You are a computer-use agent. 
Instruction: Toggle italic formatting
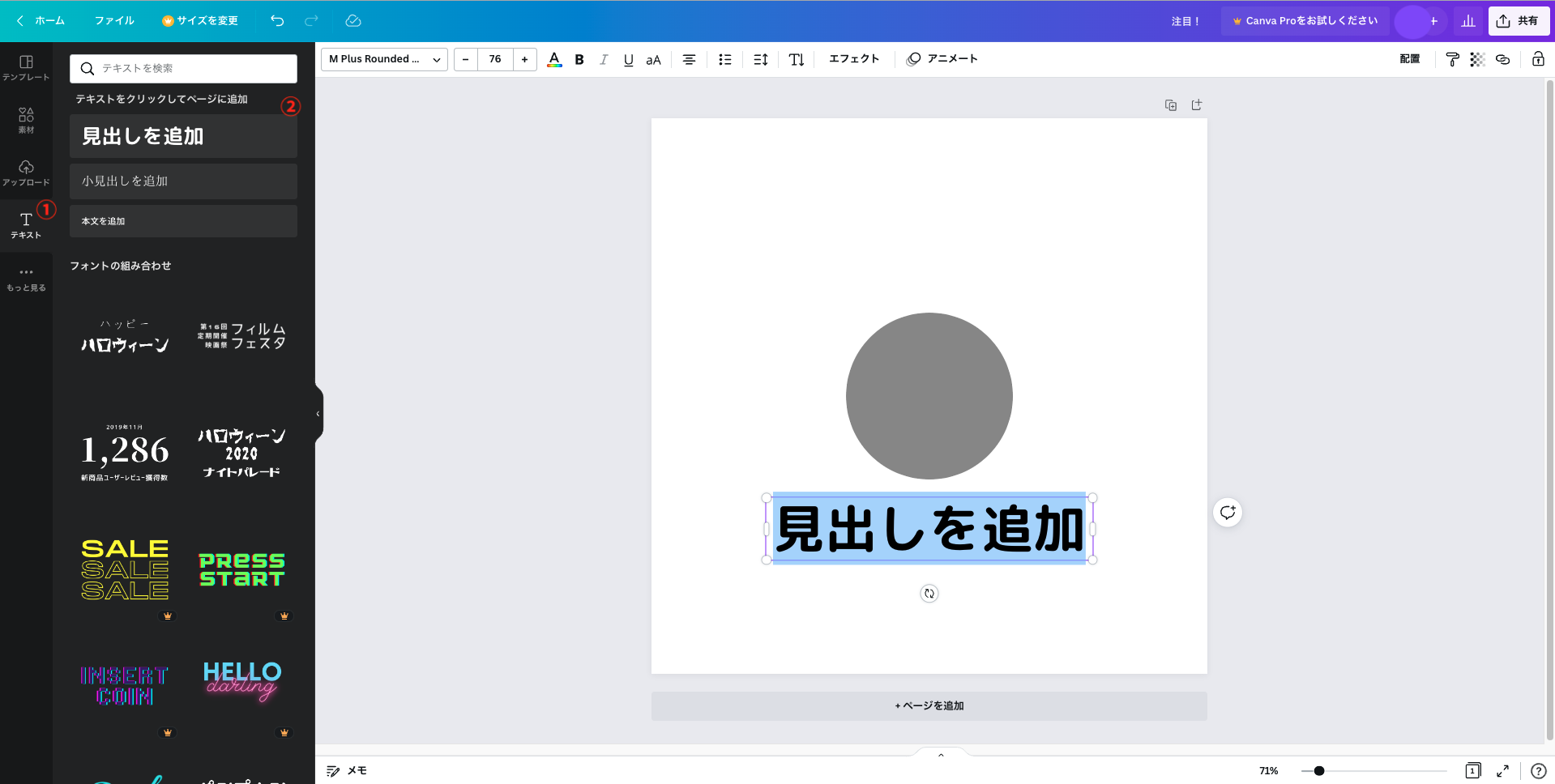(x=604, y=58)
